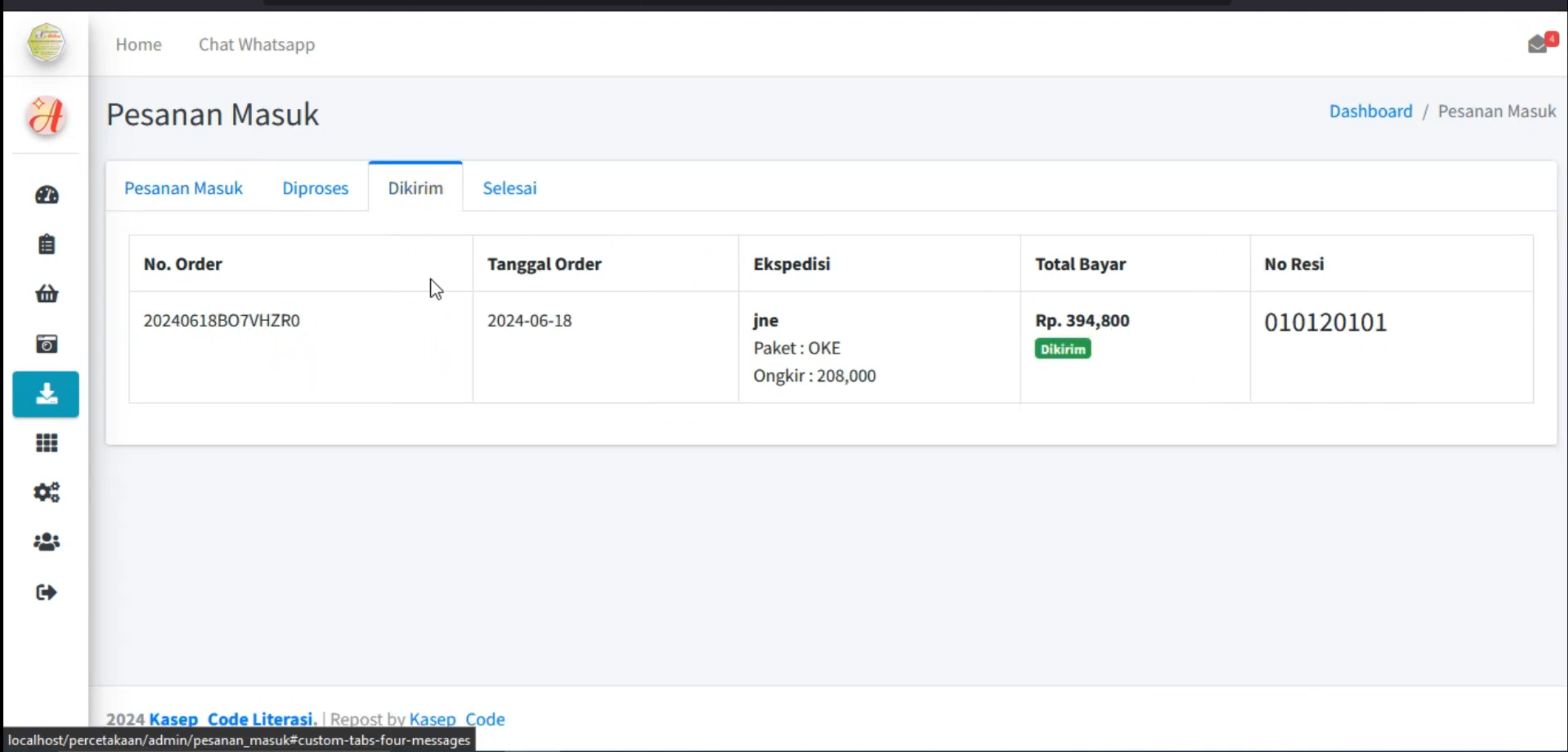Click the No Resi column header

(1293, 264)
